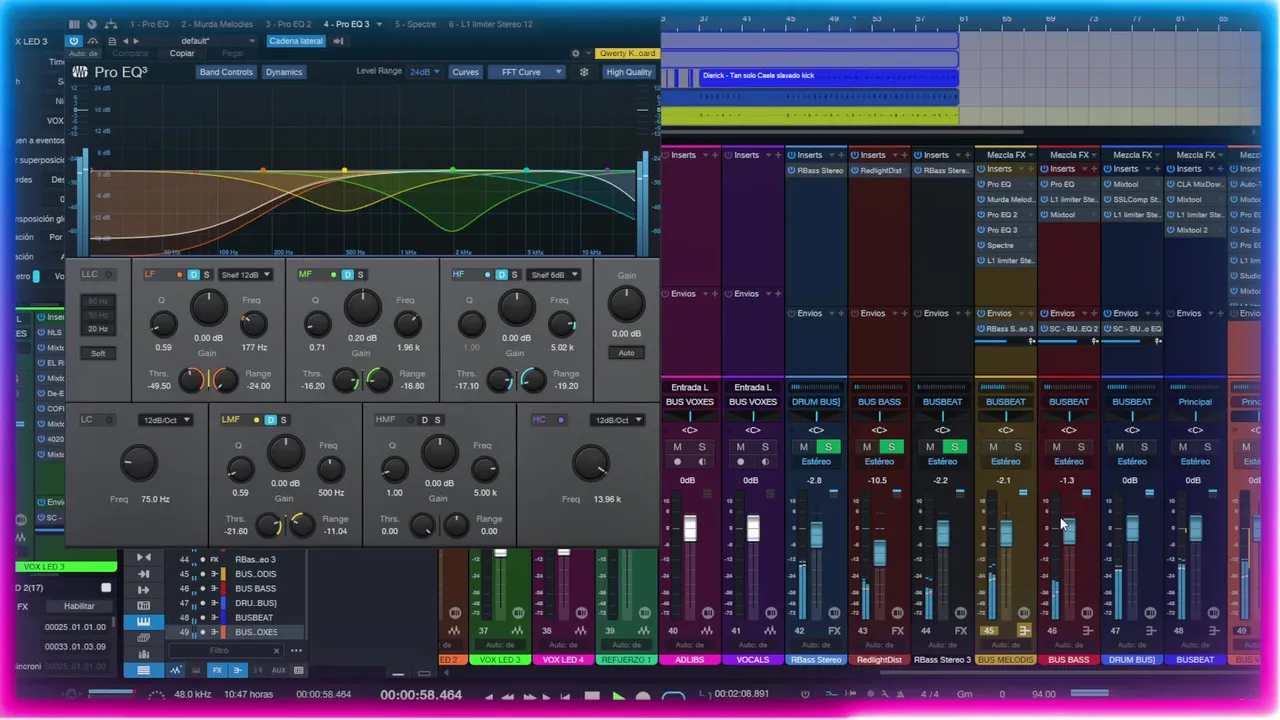Enable HMF band activation dot

(410, 420)
